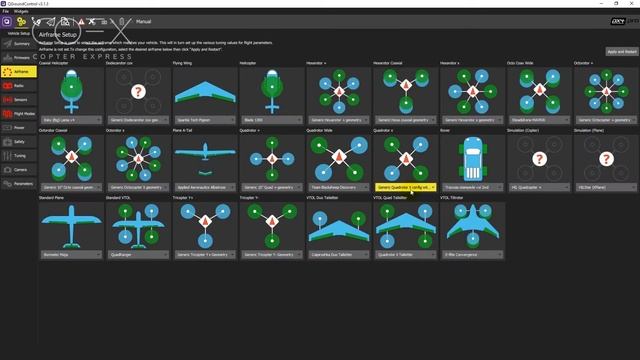Select the Standard VTOL airframe image
The width and height of the screenshot is (640, 360).
click(138, 226)
